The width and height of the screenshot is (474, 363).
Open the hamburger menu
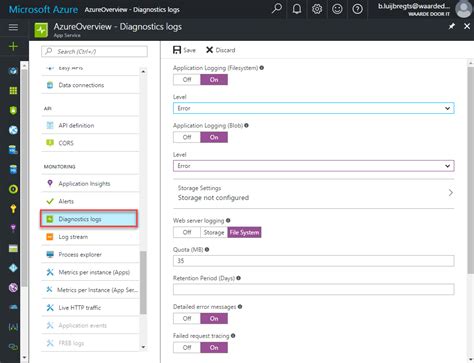click(13, 27)
